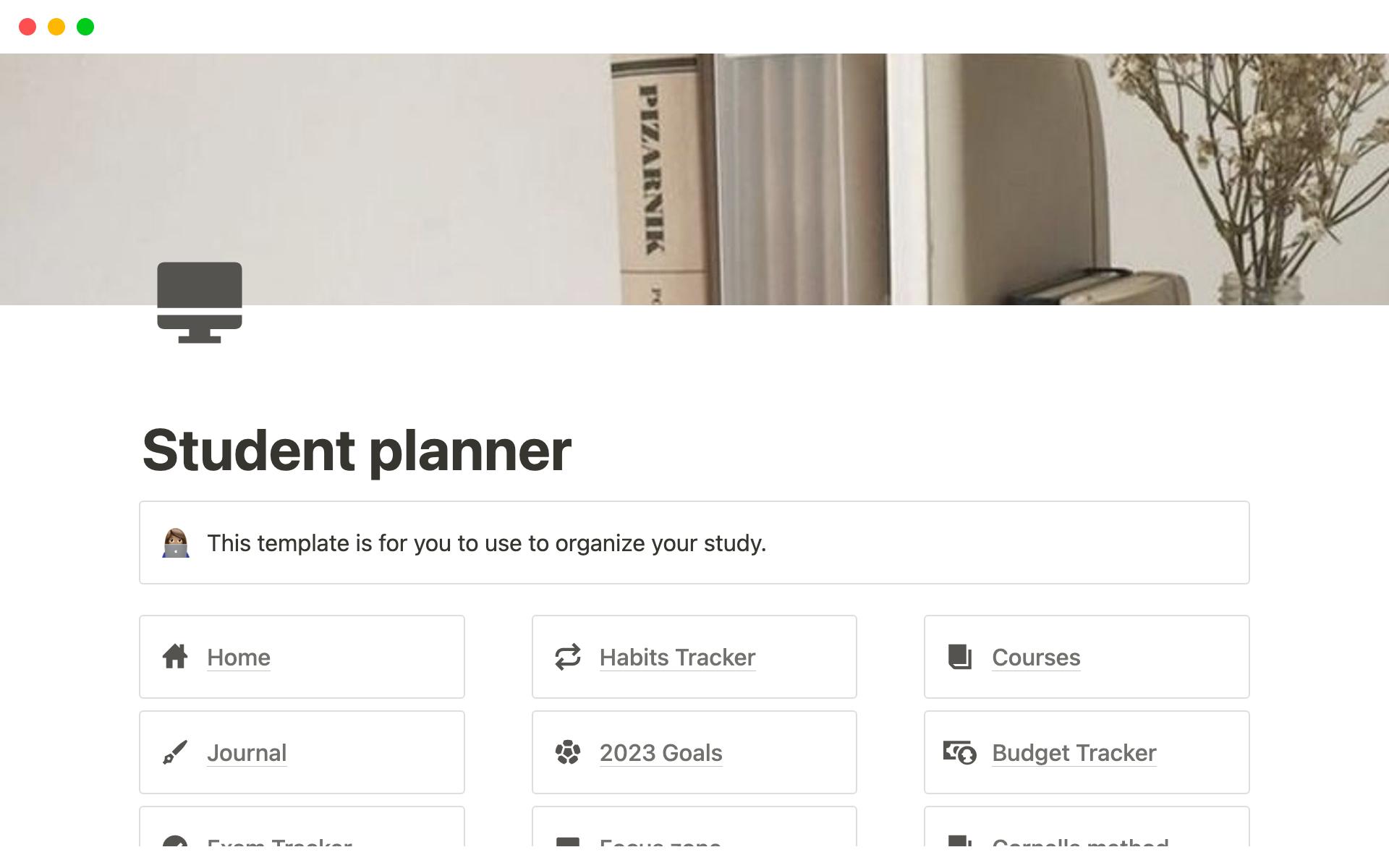
Task: Open the Habits Tracker page
Action: point(677,658)
